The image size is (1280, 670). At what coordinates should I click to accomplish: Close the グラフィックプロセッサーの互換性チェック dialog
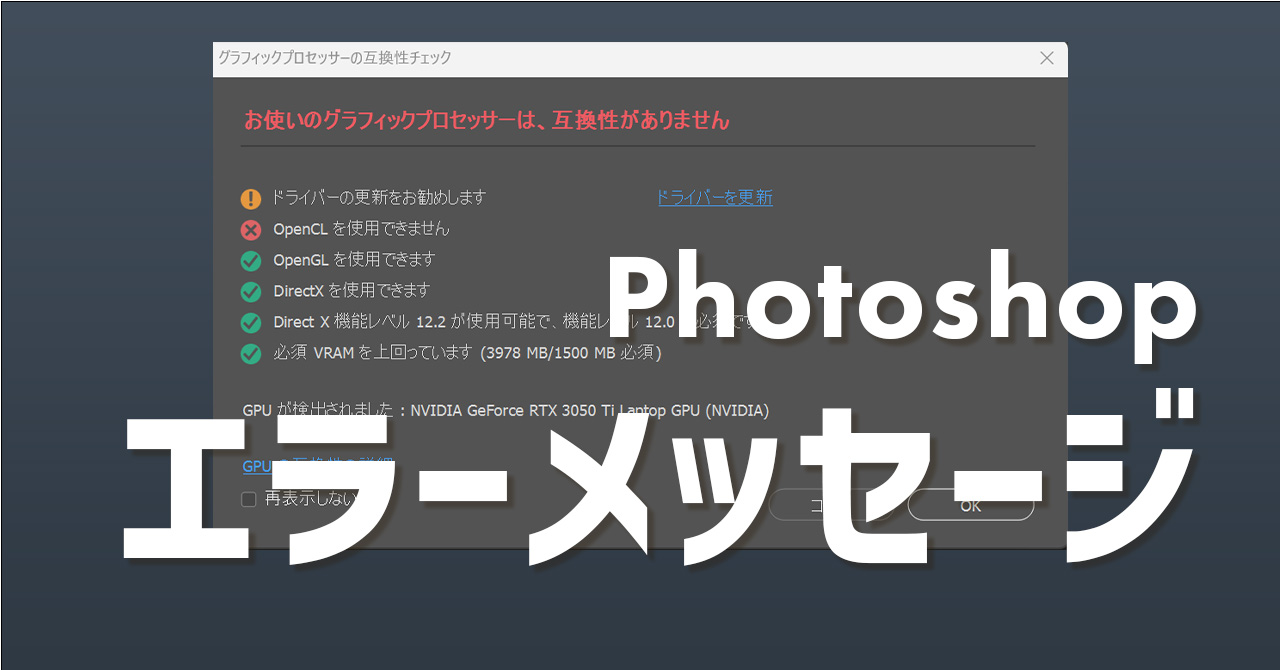[1047, 58]
